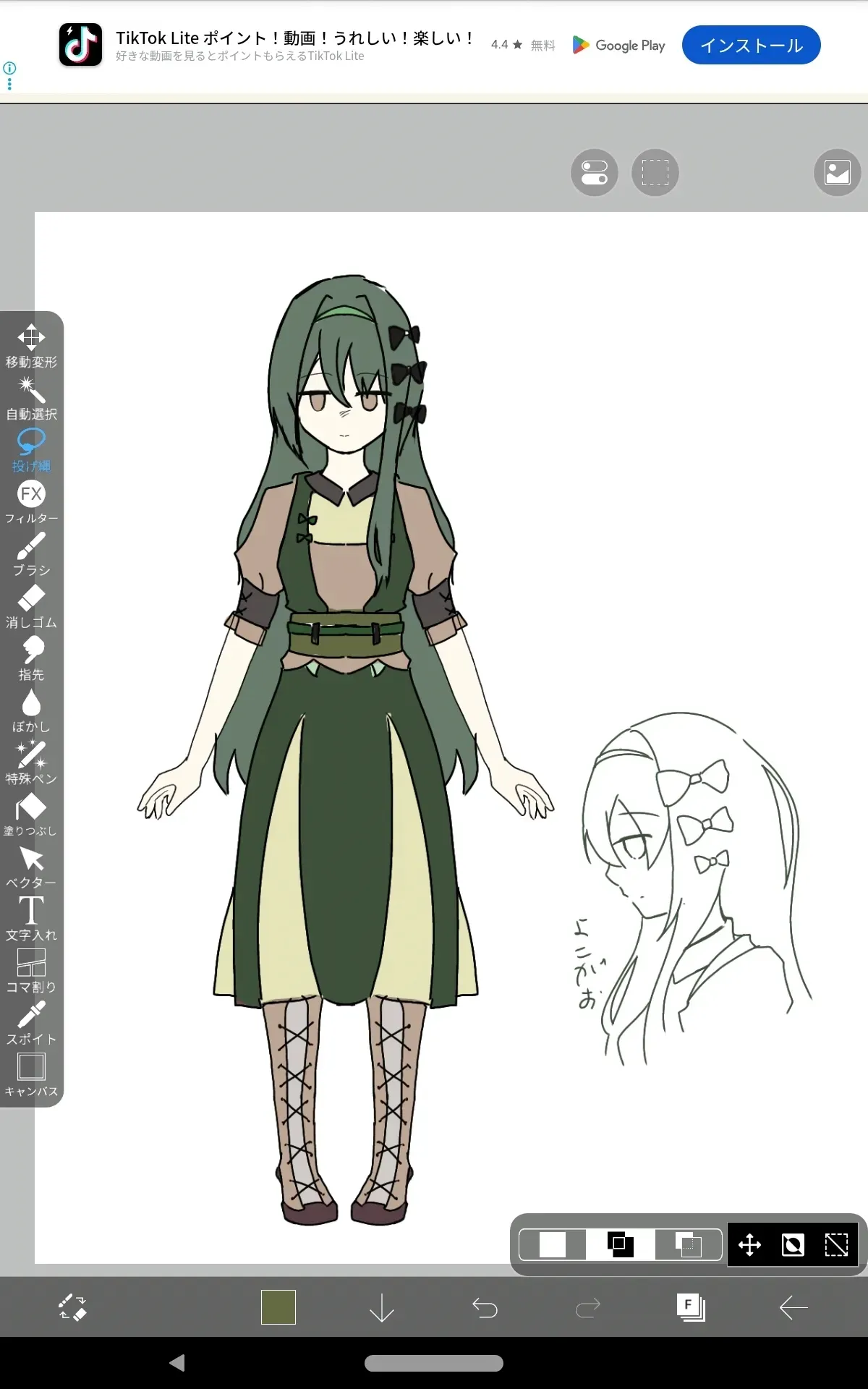The width and height of the screenshot is (868, 1389).
Task: Select the ブラシ brush tool
Action: click(31, 554)
